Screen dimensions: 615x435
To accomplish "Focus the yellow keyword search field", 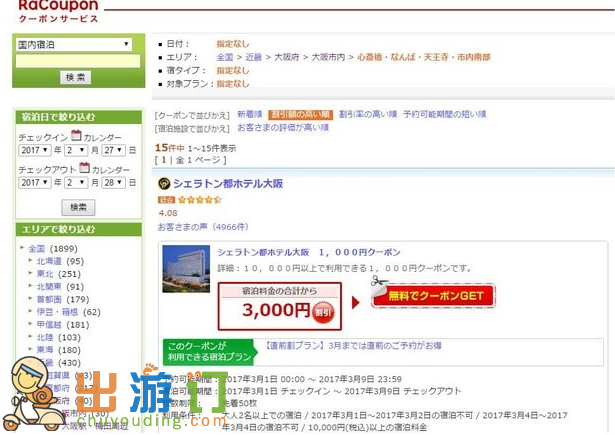I will (78, 61).
